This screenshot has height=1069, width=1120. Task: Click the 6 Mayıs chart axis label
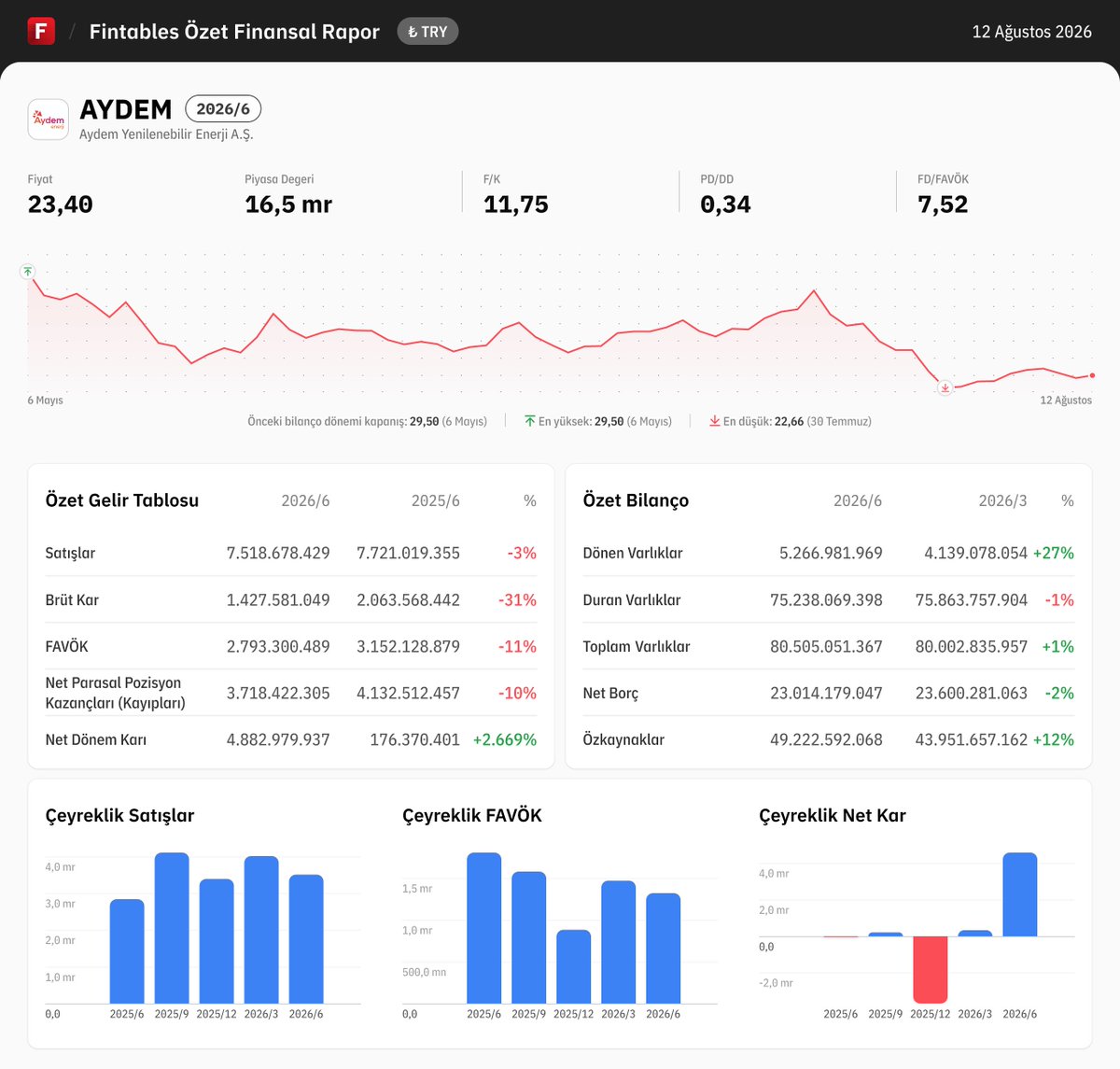click(x=46, y=401)
